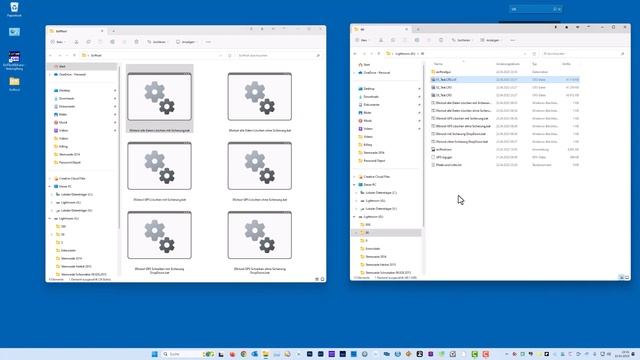This screenshot has width=640, height=360.
Task: Open the Anzeigen dropdown in the left window
Action: 187,42
